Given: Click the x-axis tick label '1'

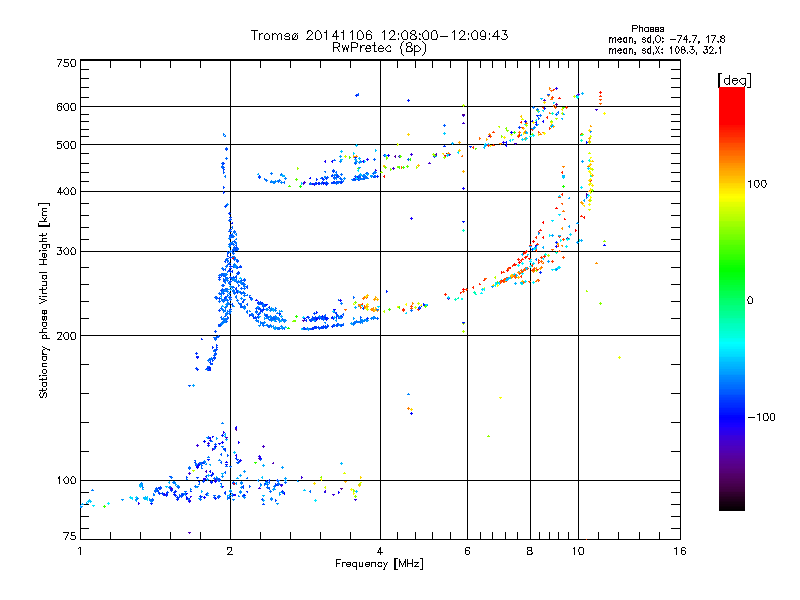Looking at the screenshot, I should (x=80, y=551).
